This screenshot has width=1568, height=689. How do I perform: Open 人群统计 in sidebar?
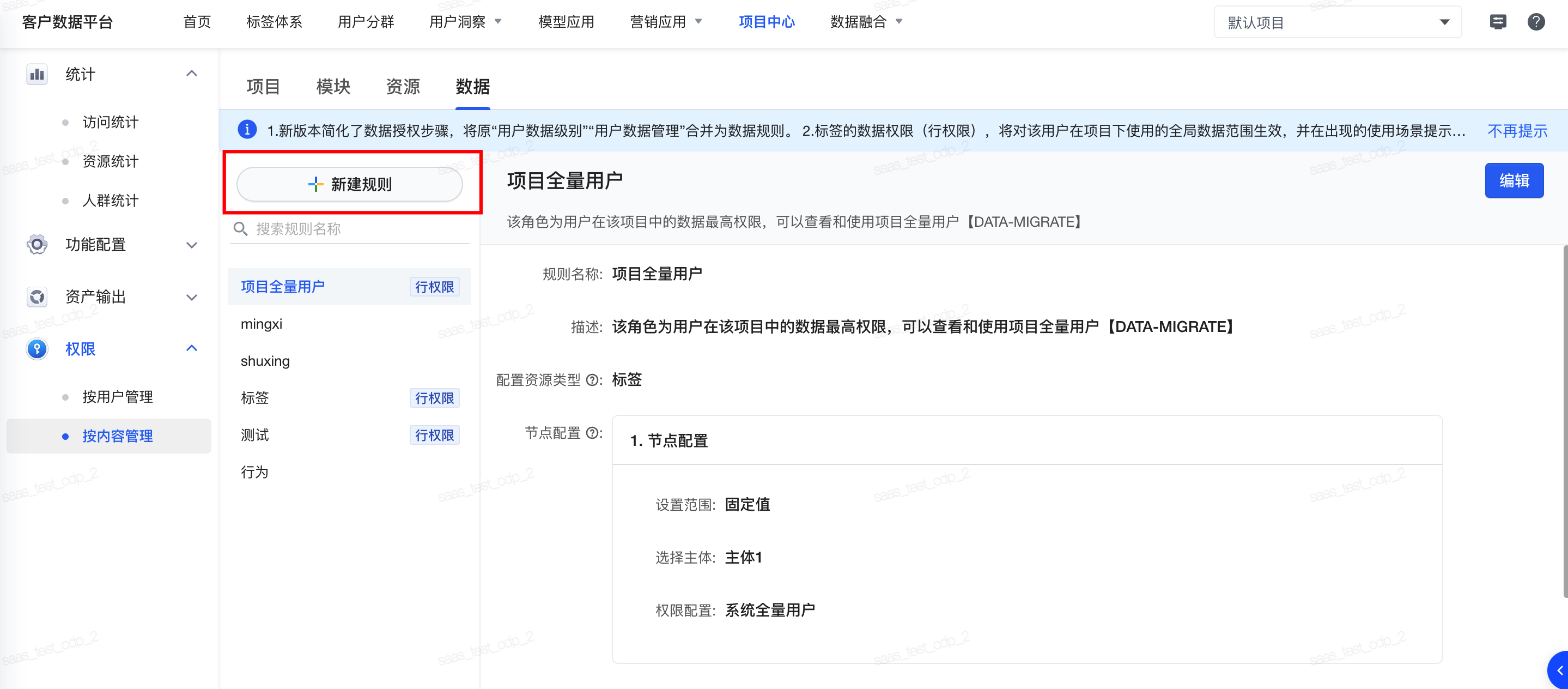[110, 201]
